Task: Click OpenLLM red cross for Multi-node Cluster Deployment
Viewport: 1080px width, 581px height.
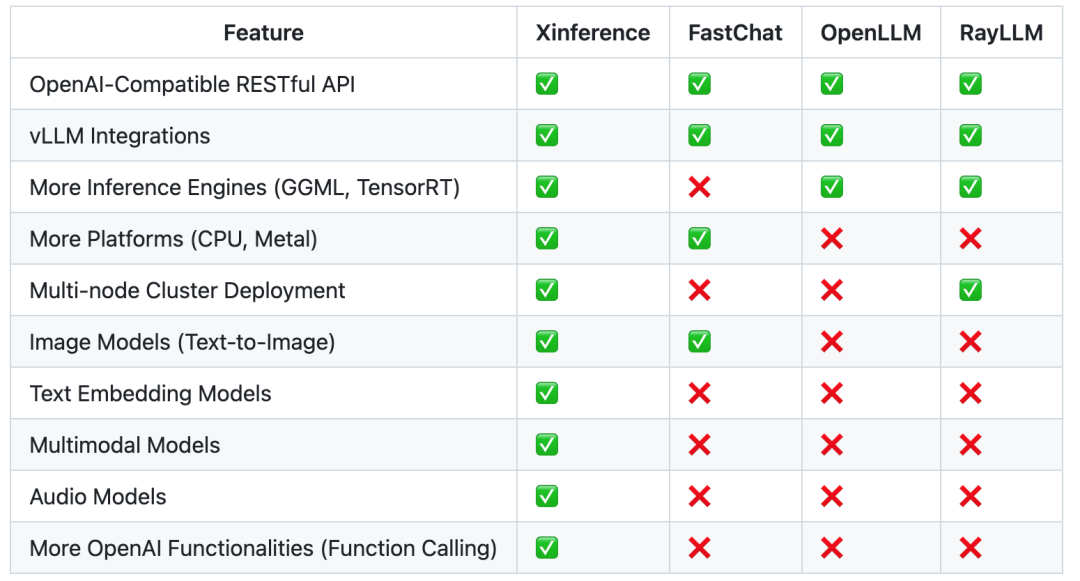Action: [x=831, y=290]
